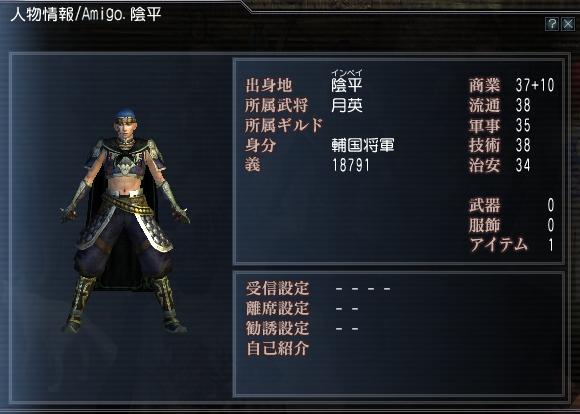The width and height of the screenshot is (580, 414).
Task: Click the 勧誘設定 dashes value
Action: (347, 329)
